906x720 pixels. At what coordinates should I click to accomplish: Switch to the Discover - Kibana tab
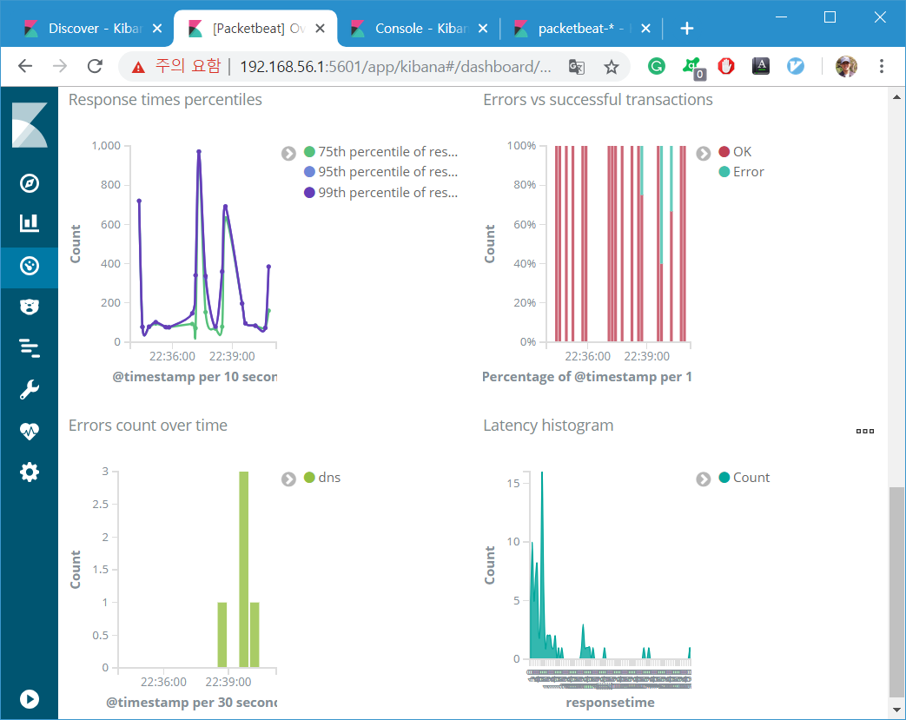[x=93, y=28]
